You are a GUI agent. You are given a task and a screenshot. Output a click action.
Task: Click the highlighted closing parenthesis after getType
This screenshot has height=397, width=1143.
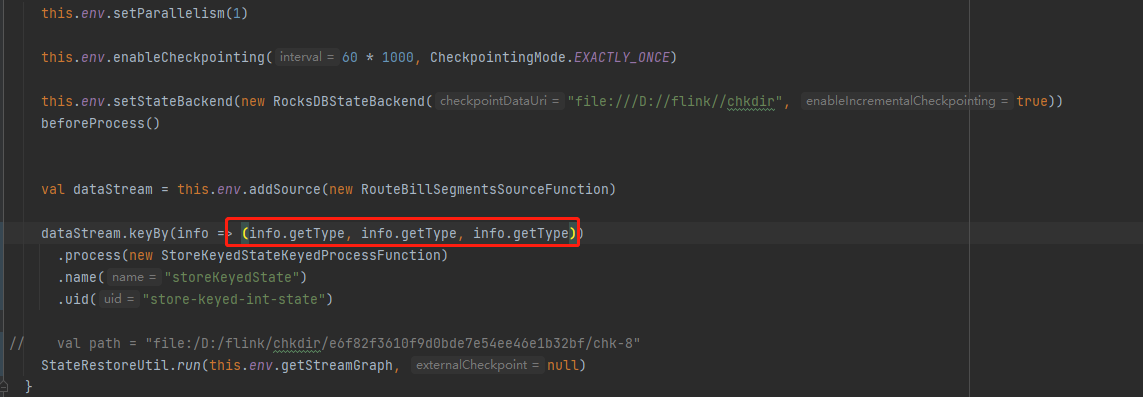coord(572,233)
